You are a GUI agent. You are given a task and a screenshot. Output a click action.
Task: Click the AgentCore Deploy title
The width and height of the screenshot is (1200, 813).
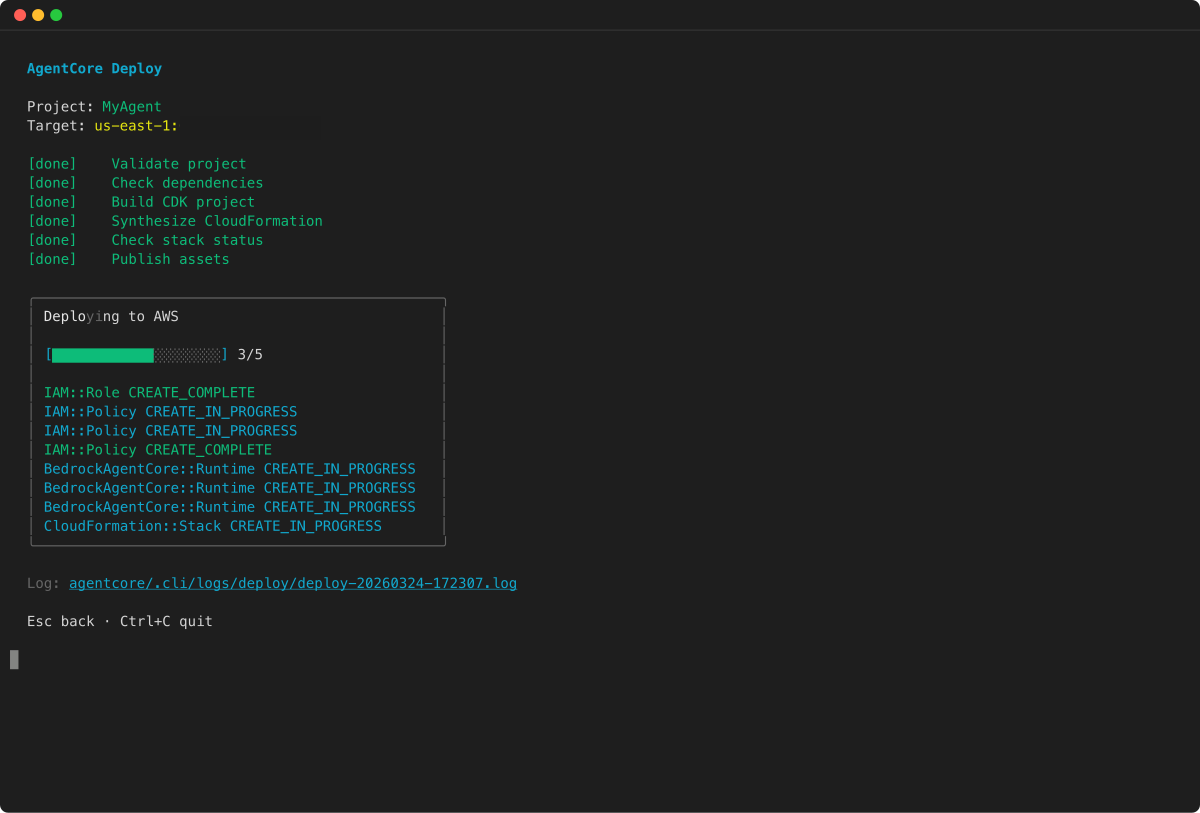pos(94,68)
